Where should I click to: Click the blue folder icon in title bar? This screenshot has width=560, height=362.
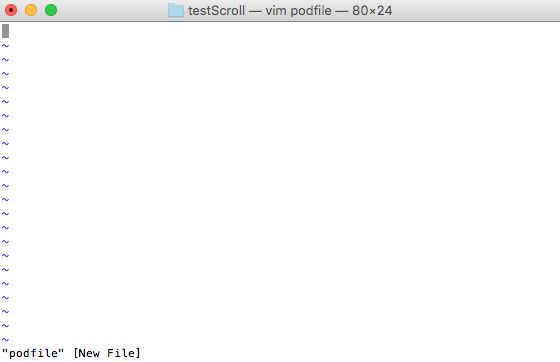(176, 10)
